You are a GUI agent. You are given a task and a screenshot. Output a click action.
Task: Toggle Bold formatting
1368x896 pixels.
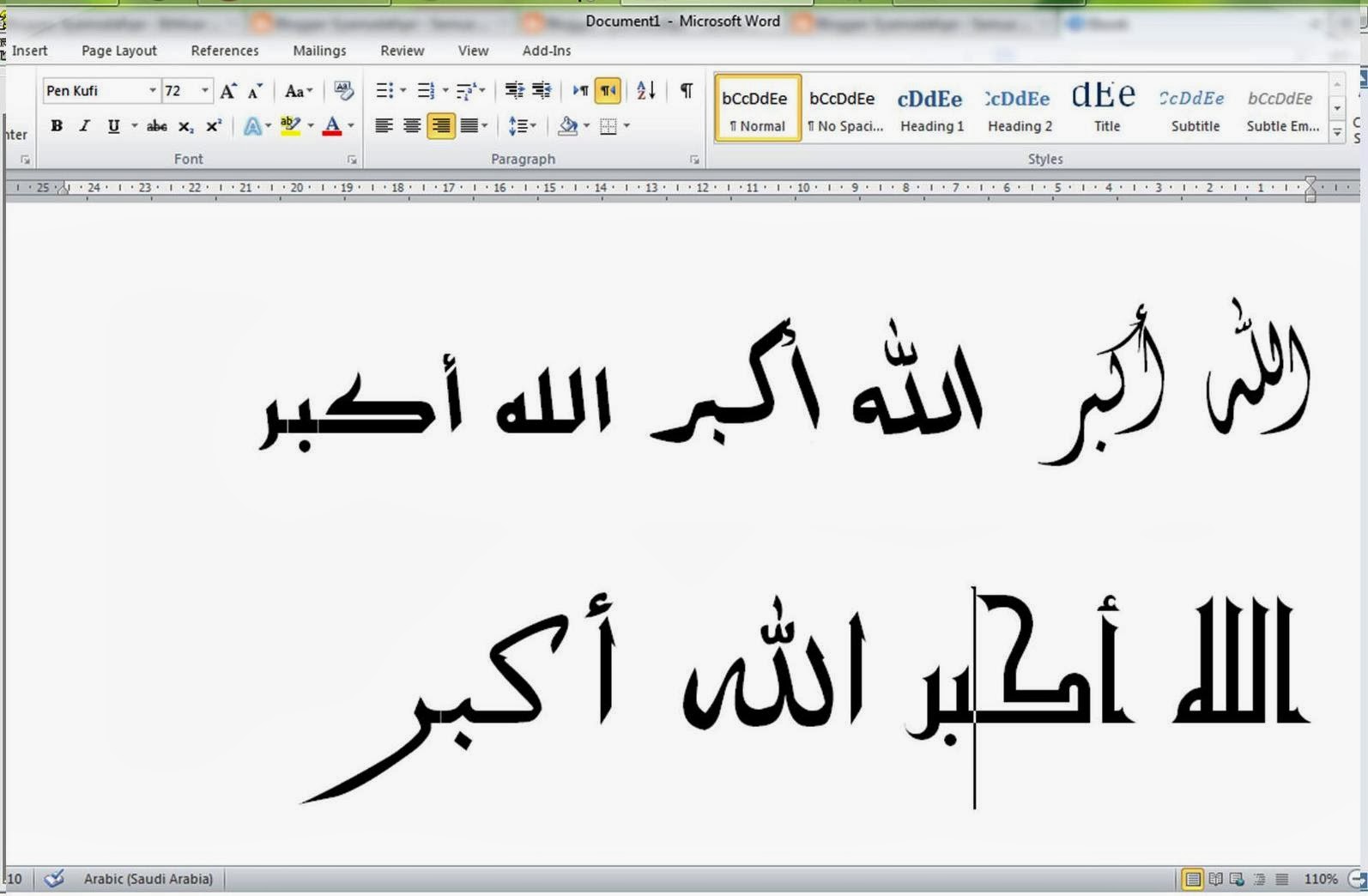coord(57,126)
